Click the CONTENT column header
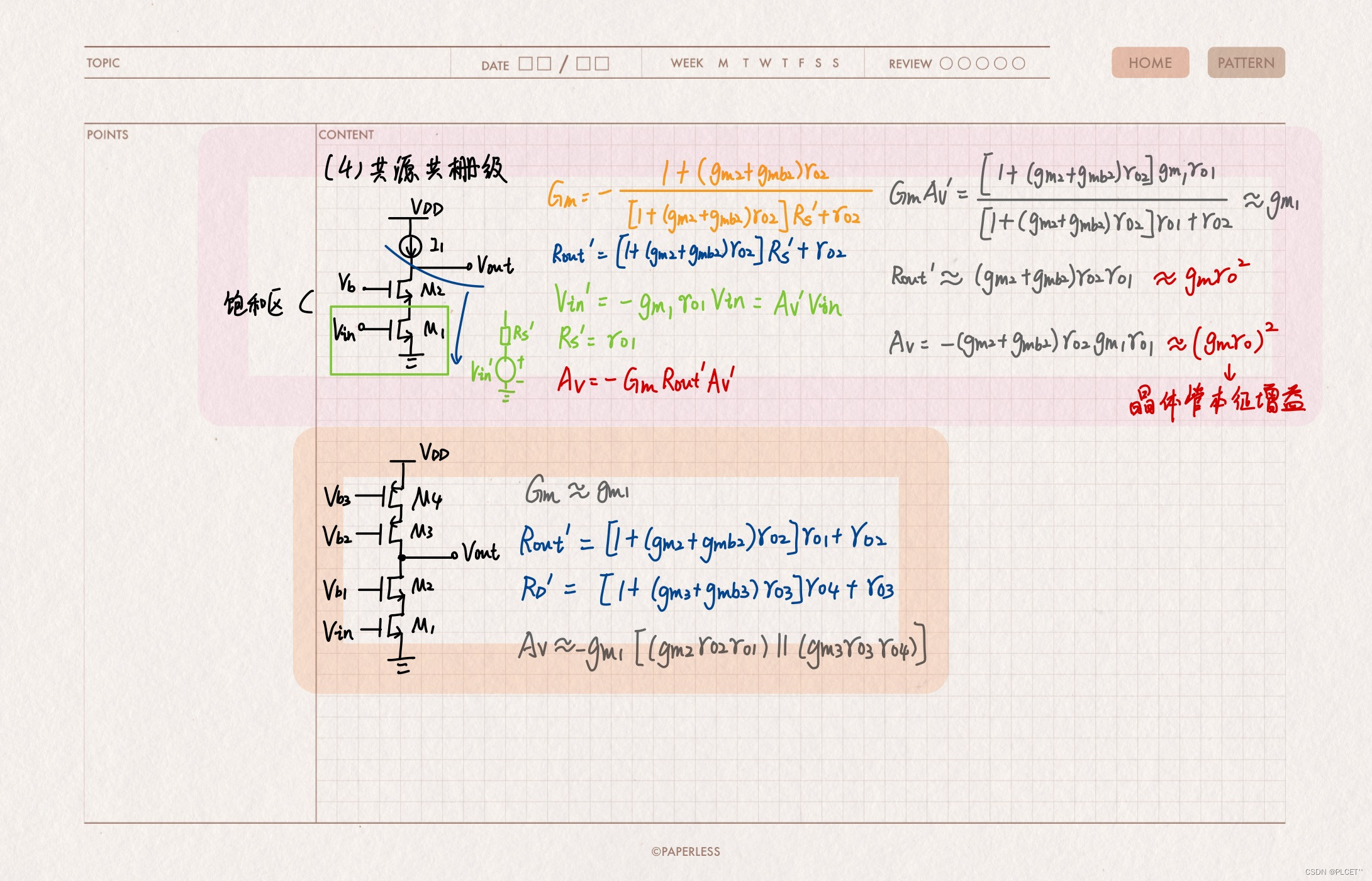 [x=346, y=135]
